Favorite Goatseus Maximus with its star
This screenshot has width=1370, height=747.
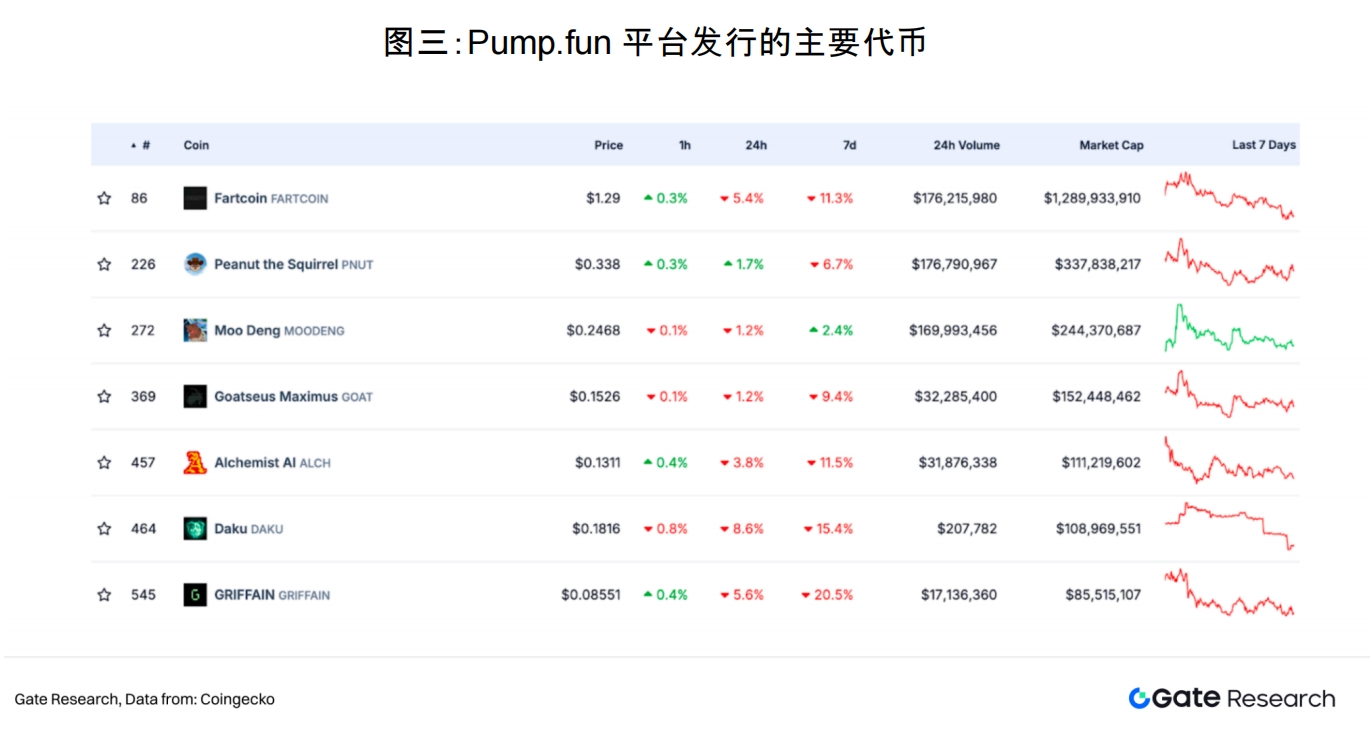click(x=104, y=396)
